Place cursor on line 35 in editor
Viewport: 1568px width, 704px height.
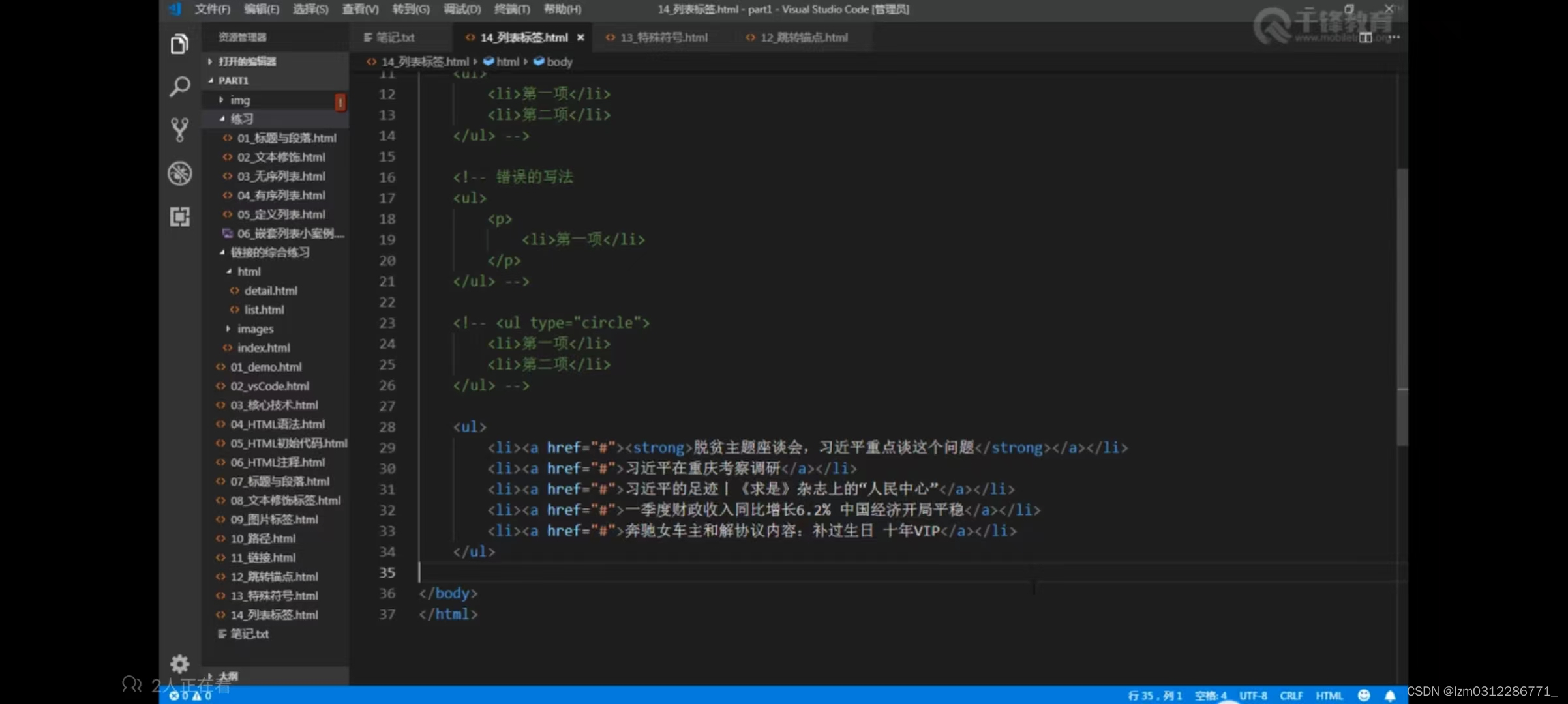pos(907,572)
